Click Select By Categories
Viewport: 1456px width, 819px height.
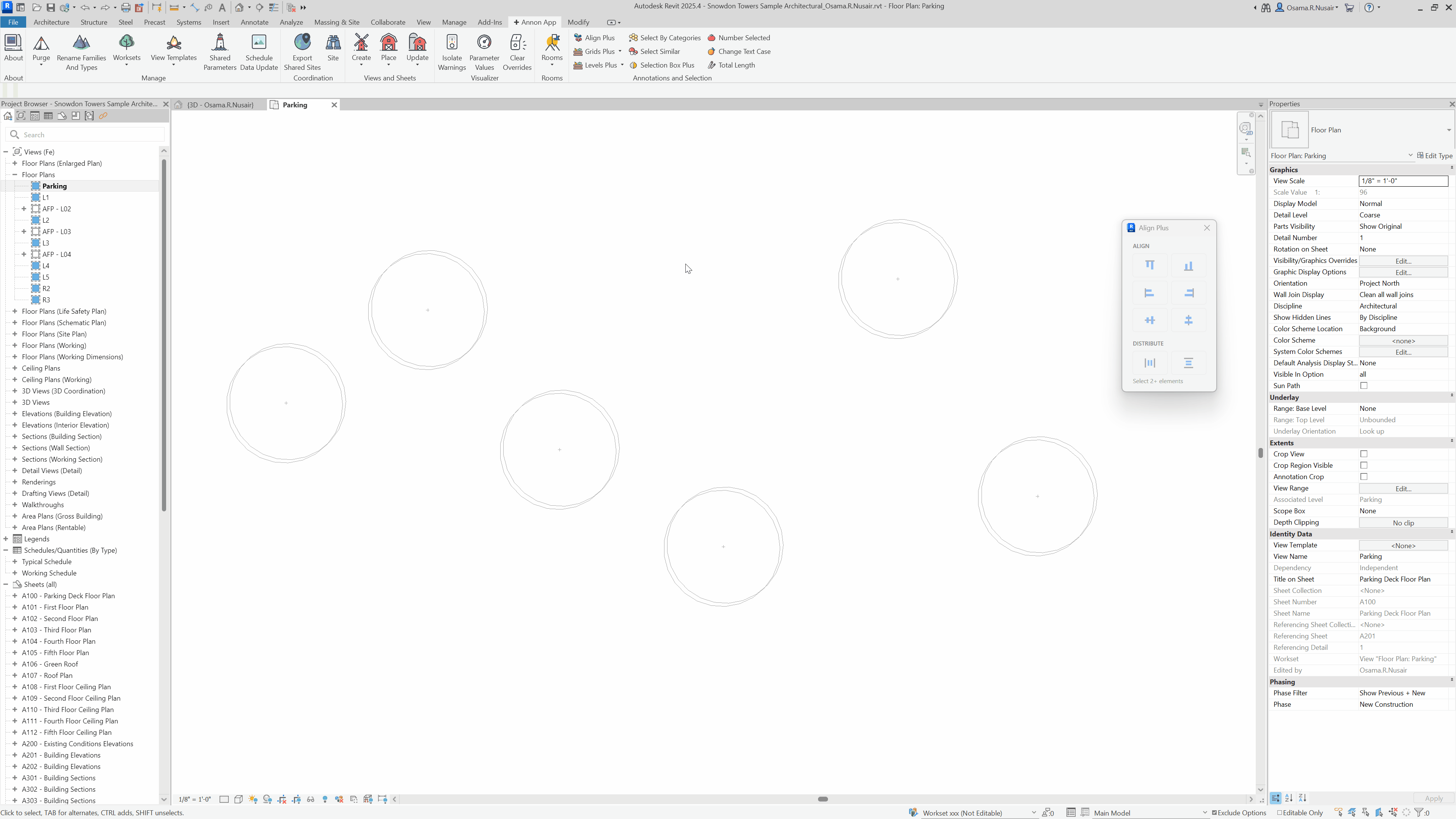click(x=665, y=38)
